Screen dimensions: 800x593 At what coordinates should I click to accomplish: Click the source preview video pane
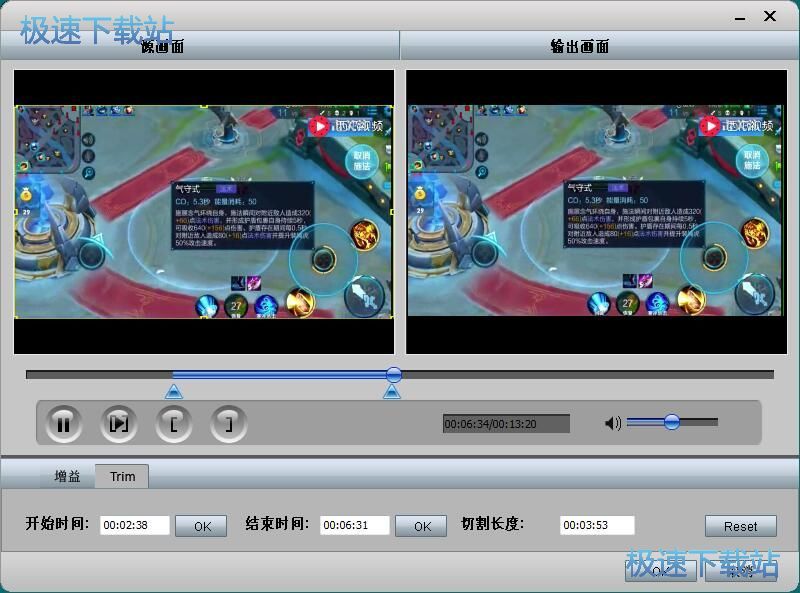(204, 212)
